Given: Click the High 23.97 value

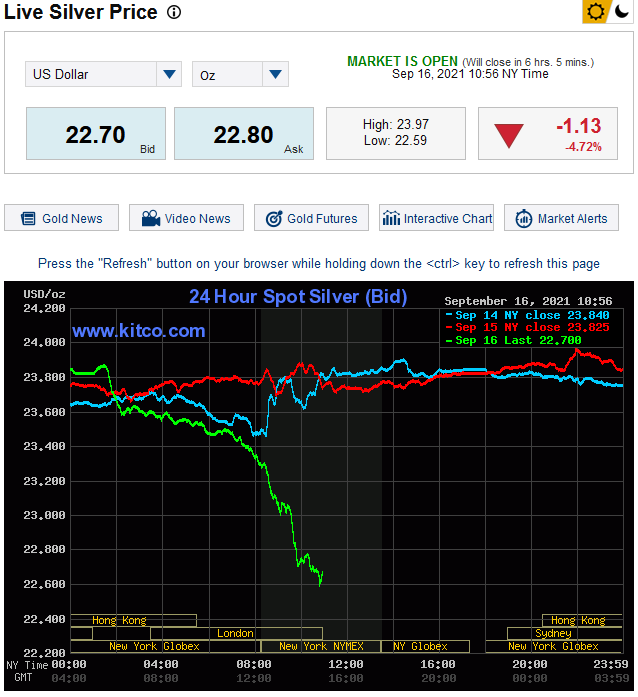Looking at the screenshot, I should coord(396,124).
